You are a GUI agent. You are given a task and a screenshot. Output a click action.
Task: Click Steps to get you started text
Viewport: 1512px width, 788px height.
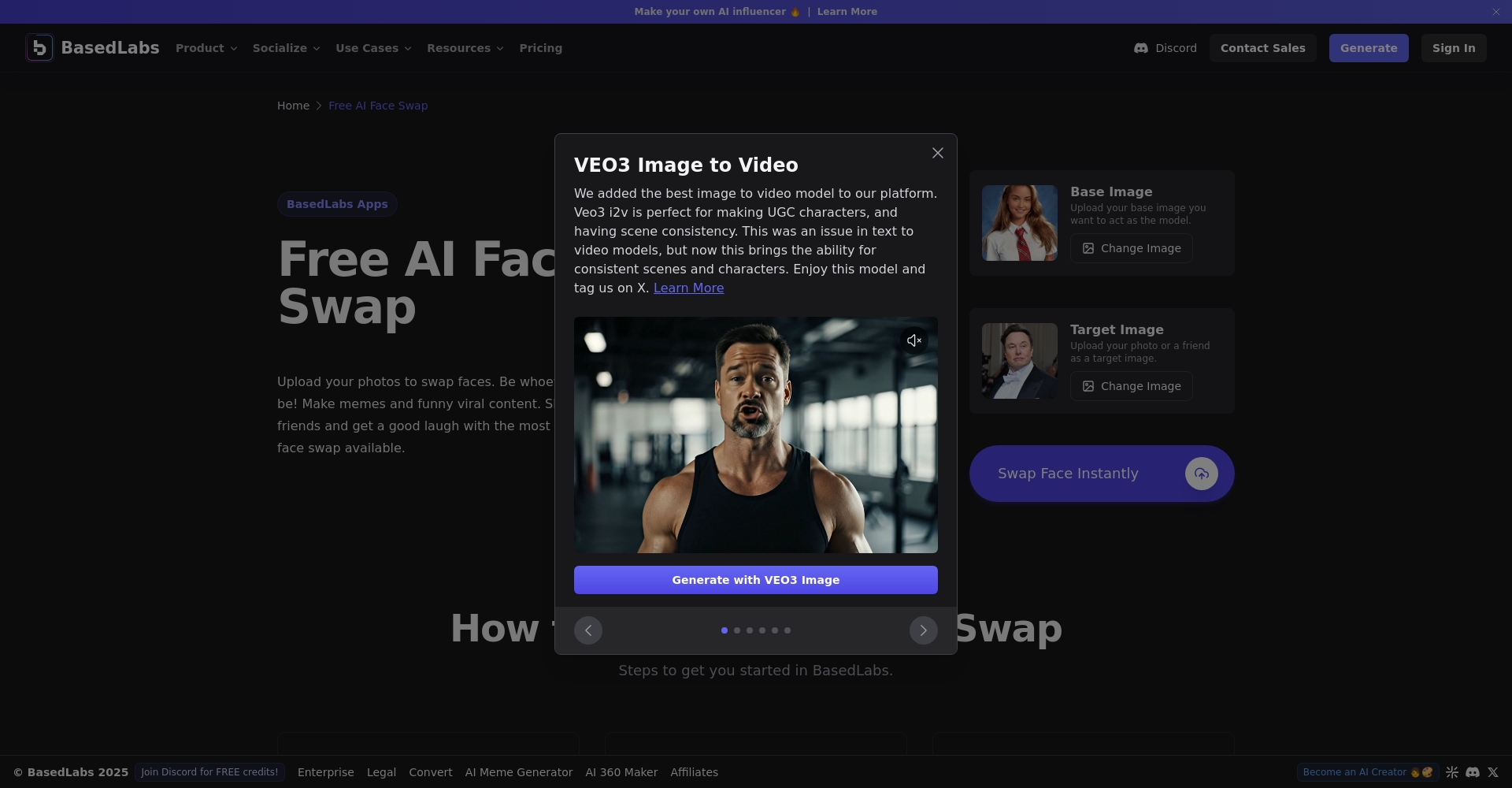[x=756, y=671]
